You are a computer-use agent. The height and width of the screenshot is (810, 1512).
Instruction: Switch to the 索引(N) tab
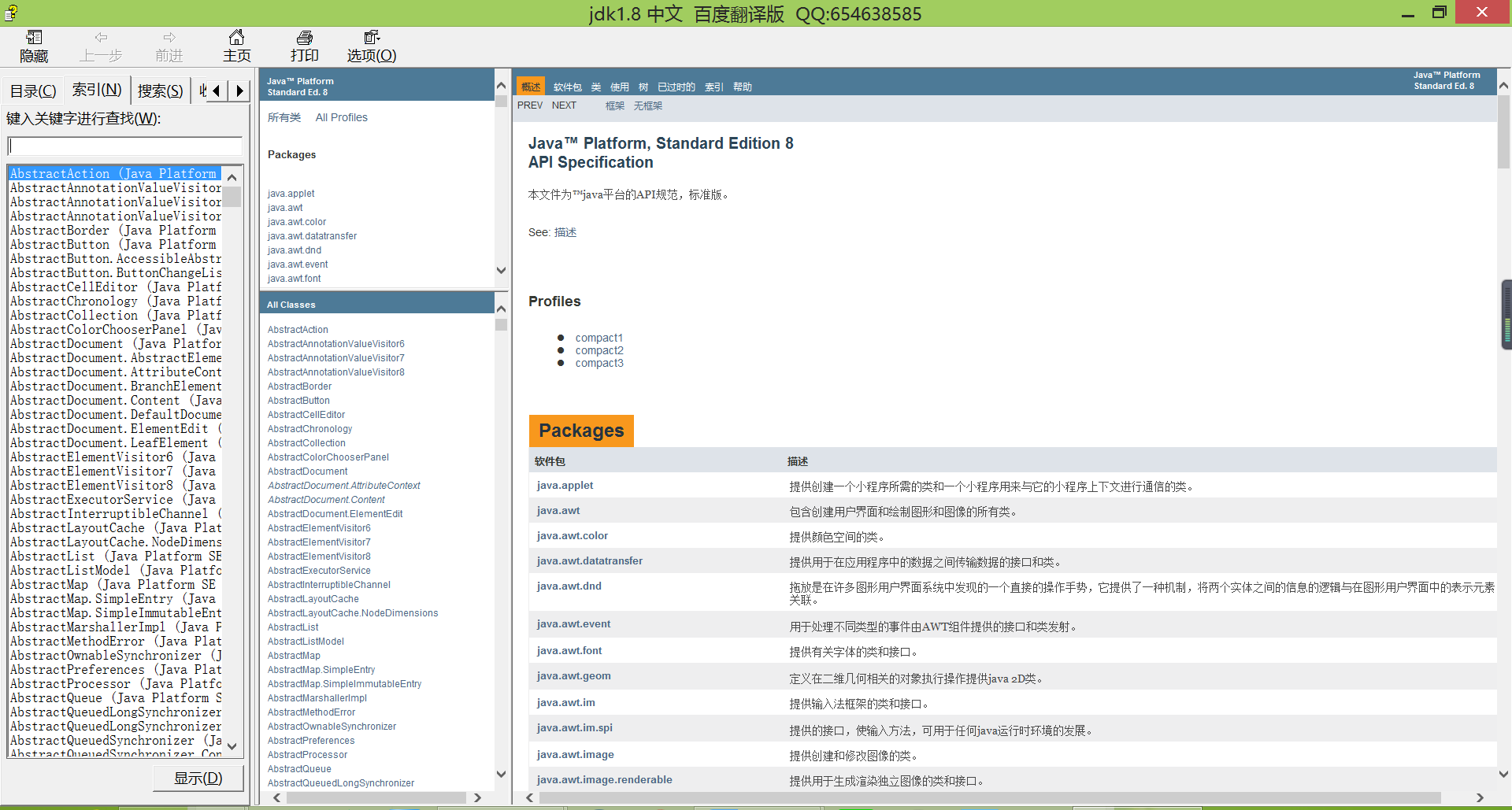pyautogui.click(x=97, y=90)
